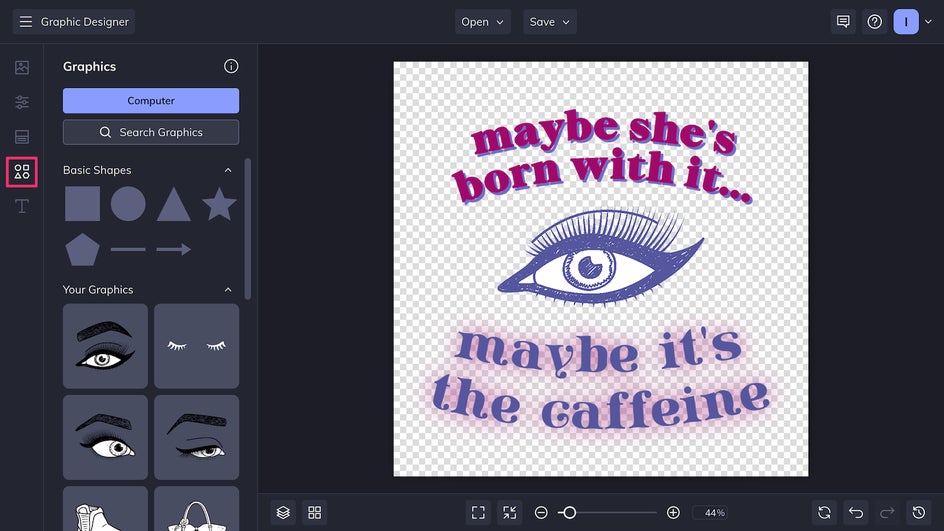Screen dimensions: 944x531
Task: Click the Search Graphics field
Action: 151,132
